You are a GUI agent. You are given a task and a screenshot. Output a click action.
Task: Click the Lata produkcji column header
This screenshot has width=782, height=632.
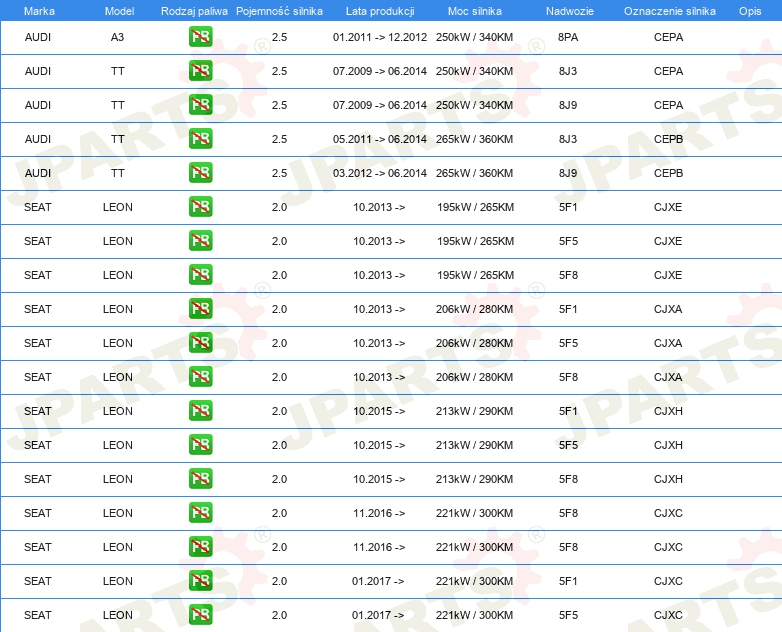pyautogui.click(x=380, y=11)
